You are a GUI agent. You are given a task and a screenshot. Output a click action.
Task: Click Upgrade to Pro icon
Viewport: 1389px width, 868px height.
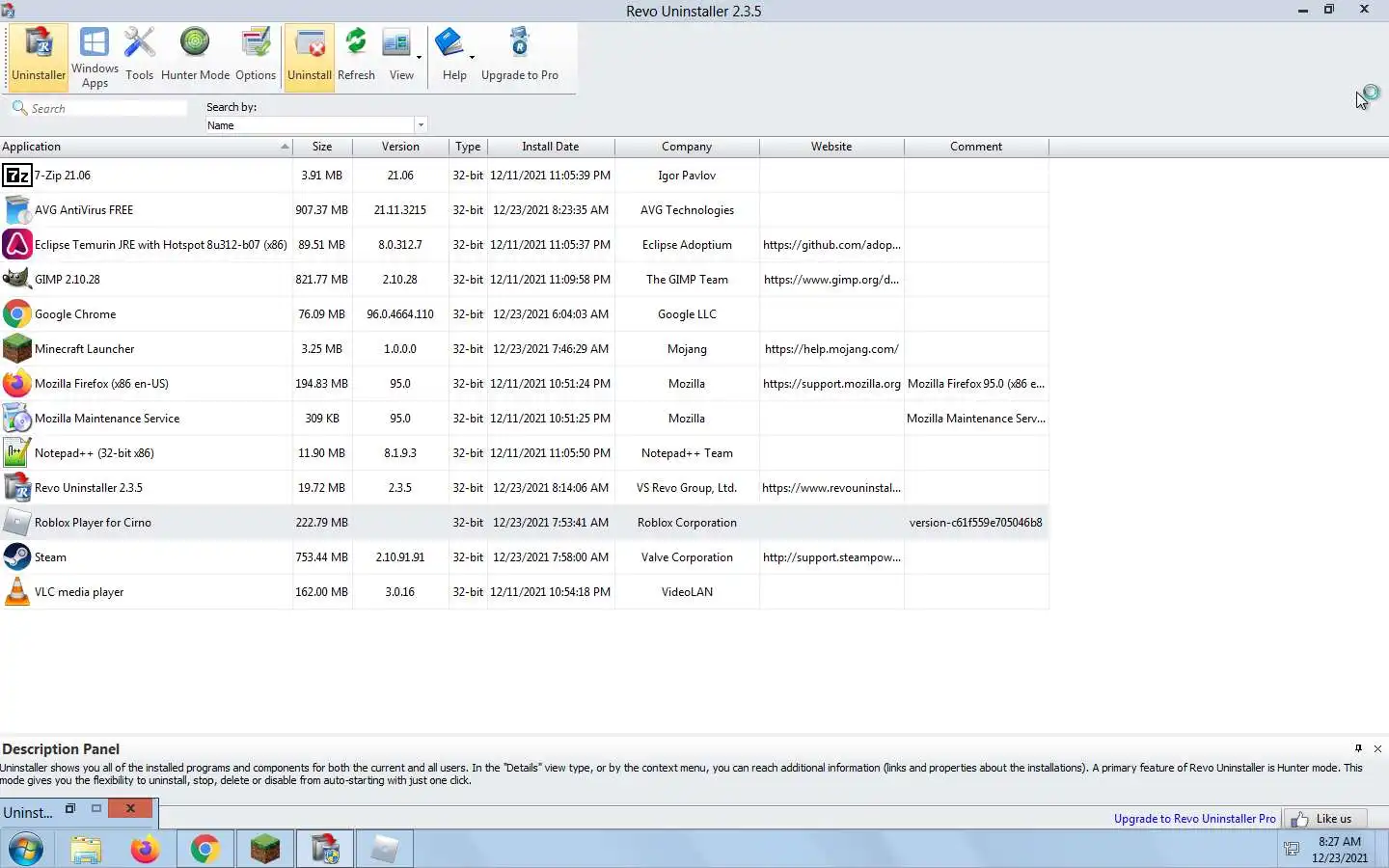(x=520, y=44)
